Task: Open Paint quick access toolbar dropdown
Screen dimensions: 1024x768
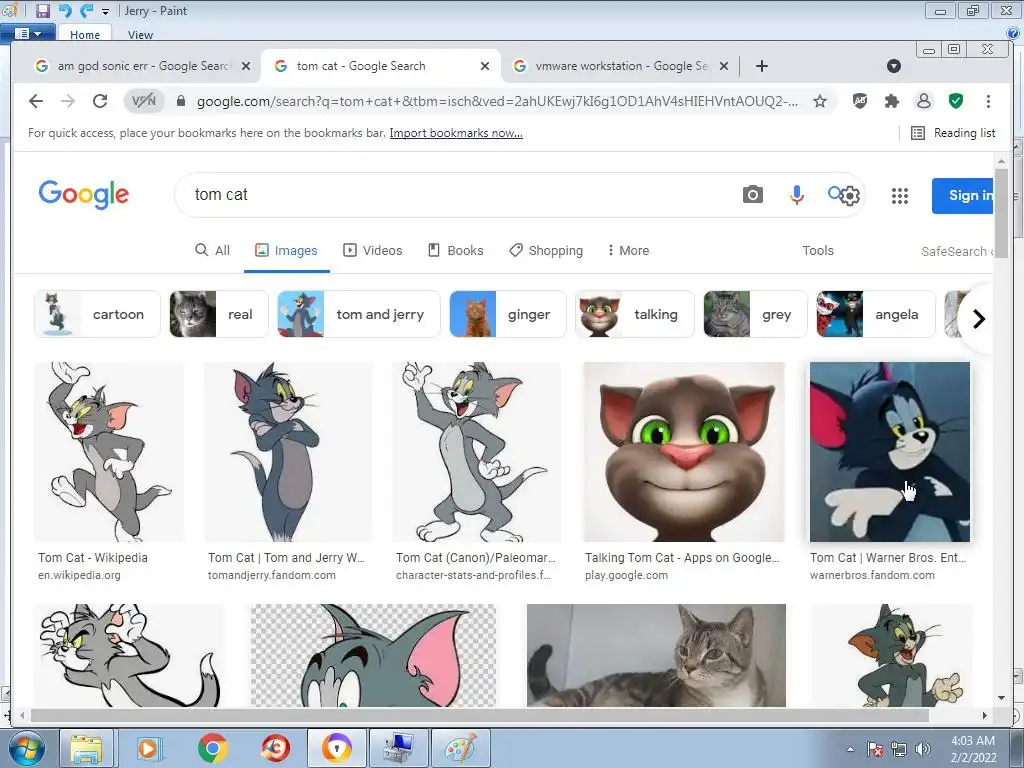Action: click(x=105, y=12)
